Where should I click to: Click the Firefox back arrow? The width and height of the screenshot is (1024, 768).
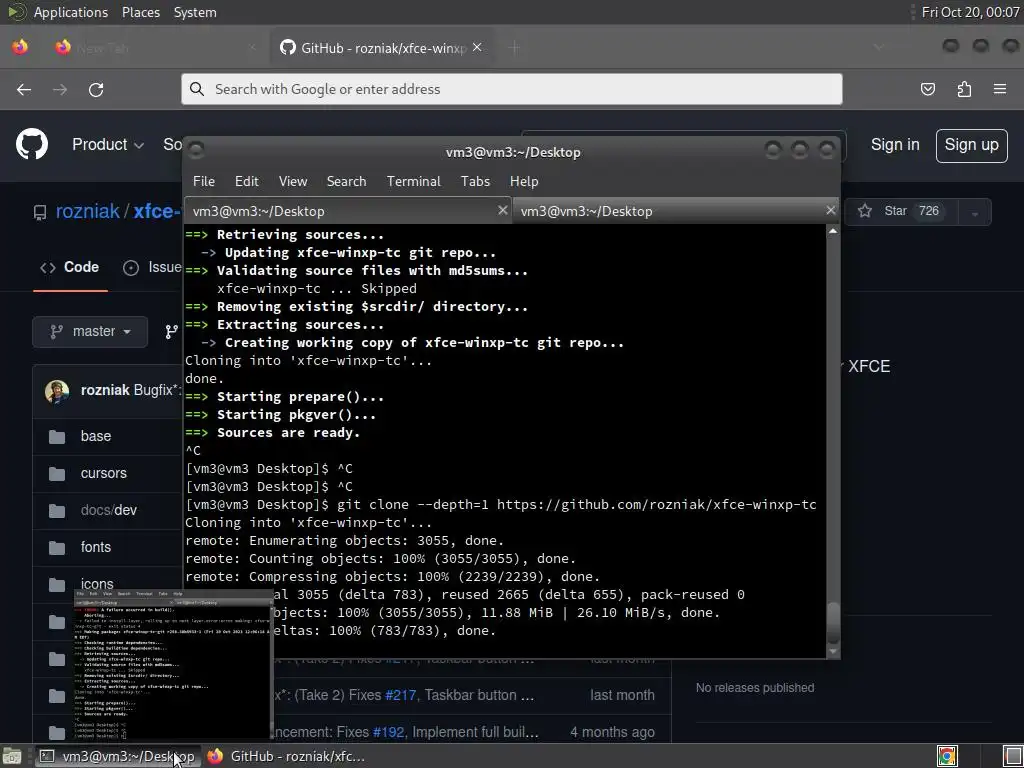(x=24, y=89)
